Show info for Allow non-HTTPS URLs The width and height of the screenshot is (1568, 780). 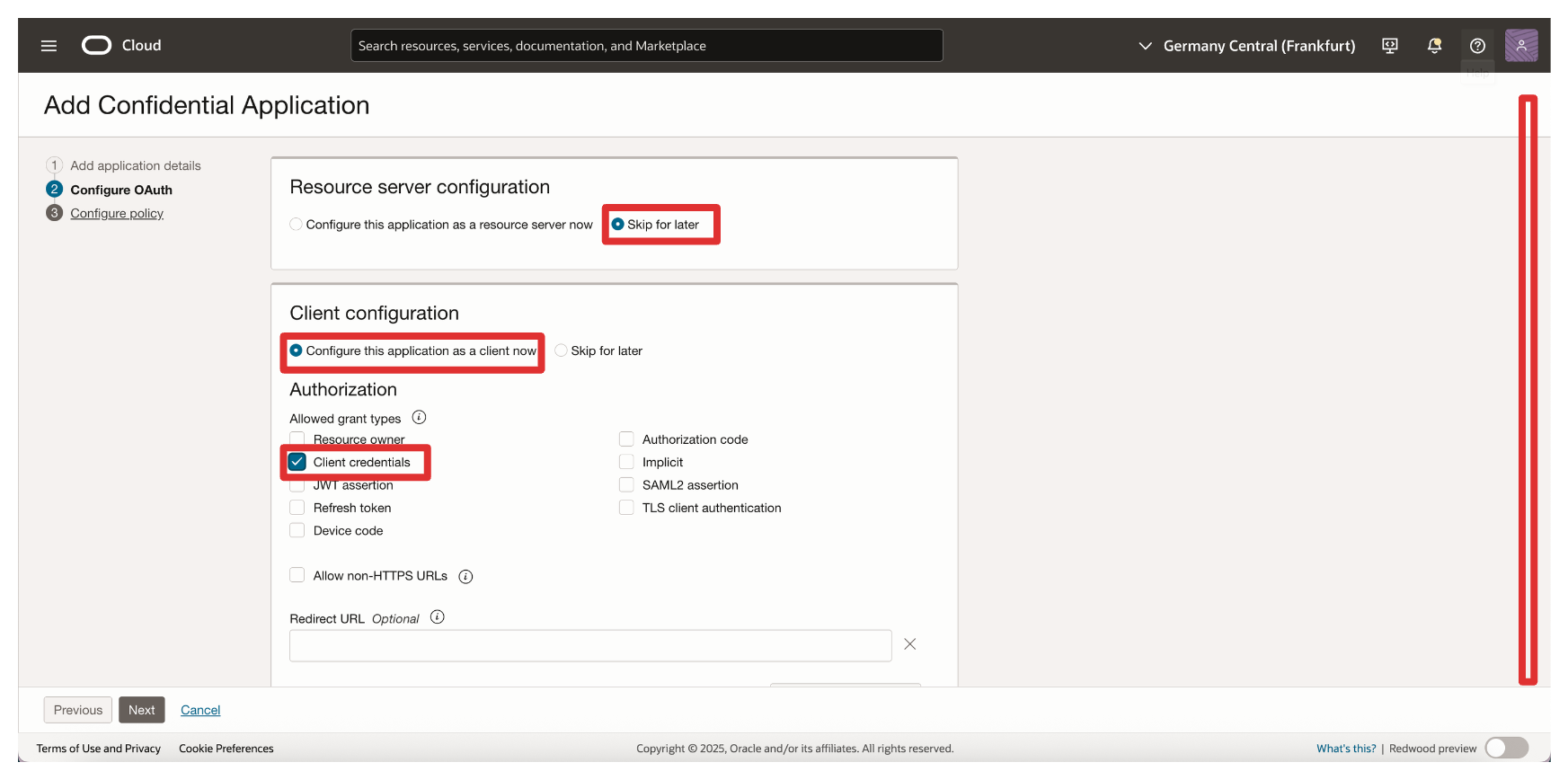point(465,577)
